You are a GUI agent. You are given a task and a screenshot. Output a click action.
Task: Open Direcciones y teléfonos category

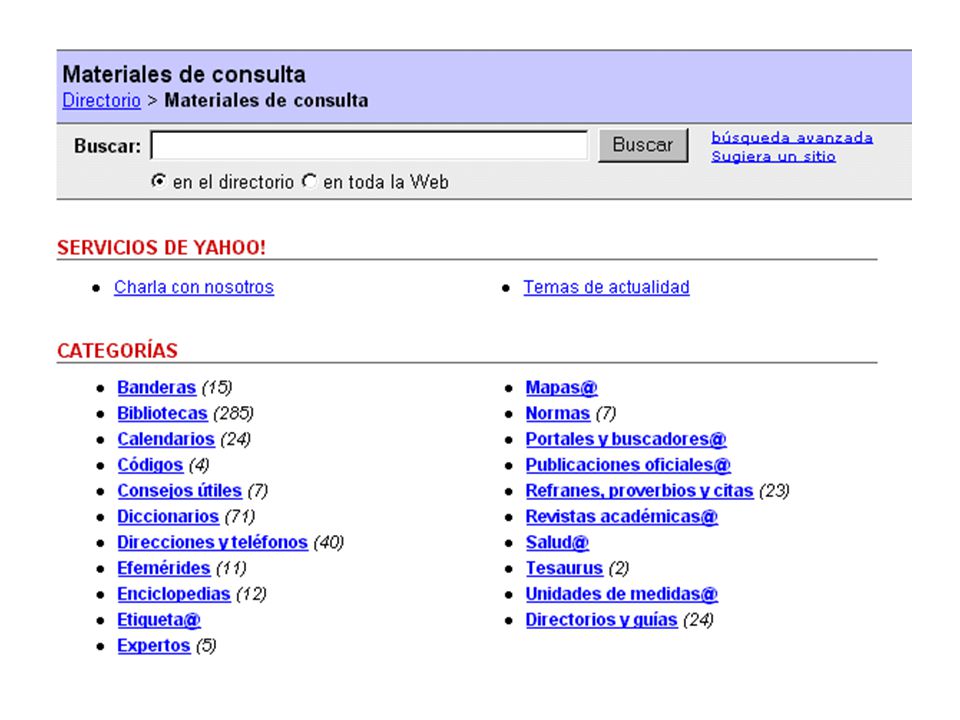[x=212, y=542]
